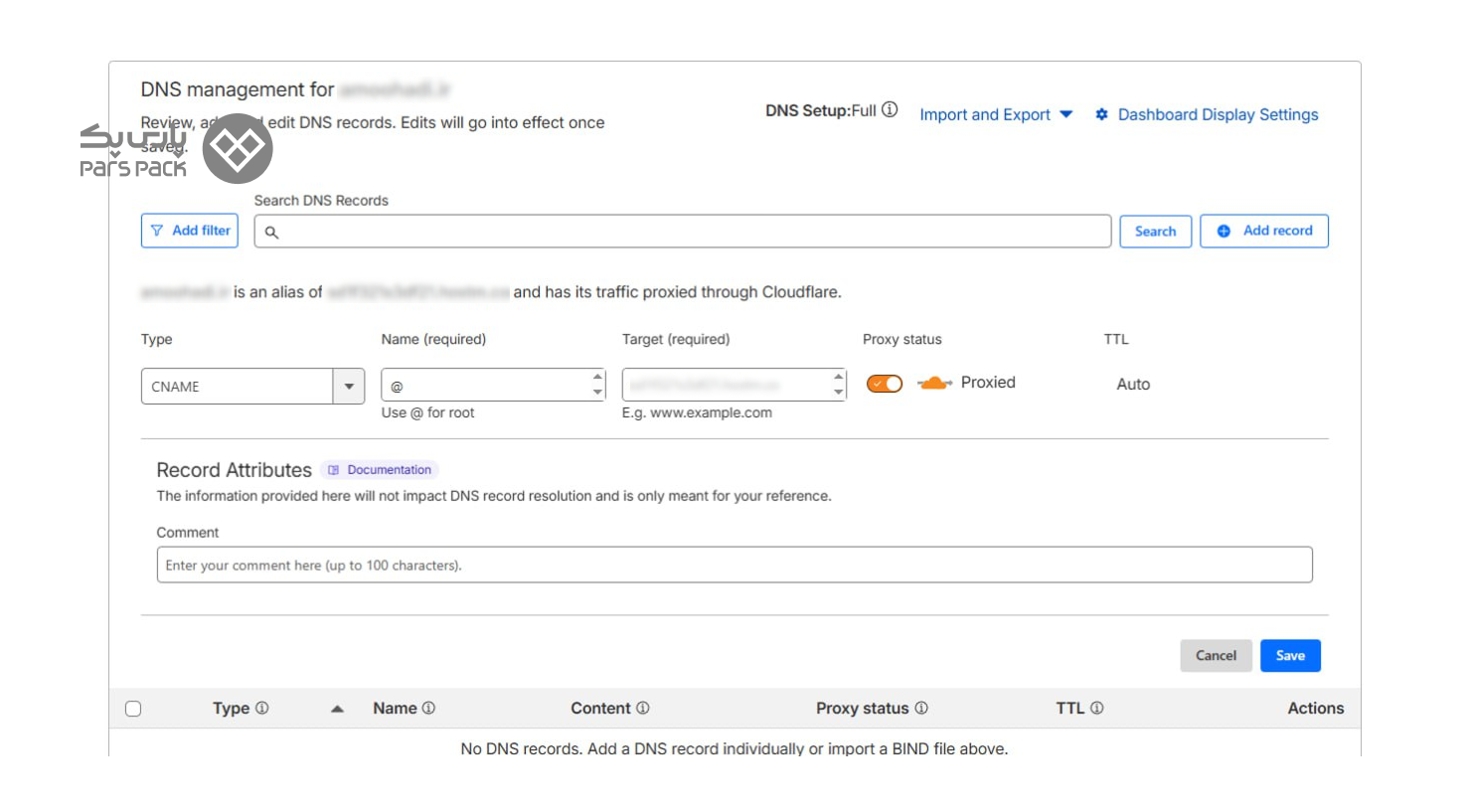Click the info icon beside TTL column

(1097, 709)
